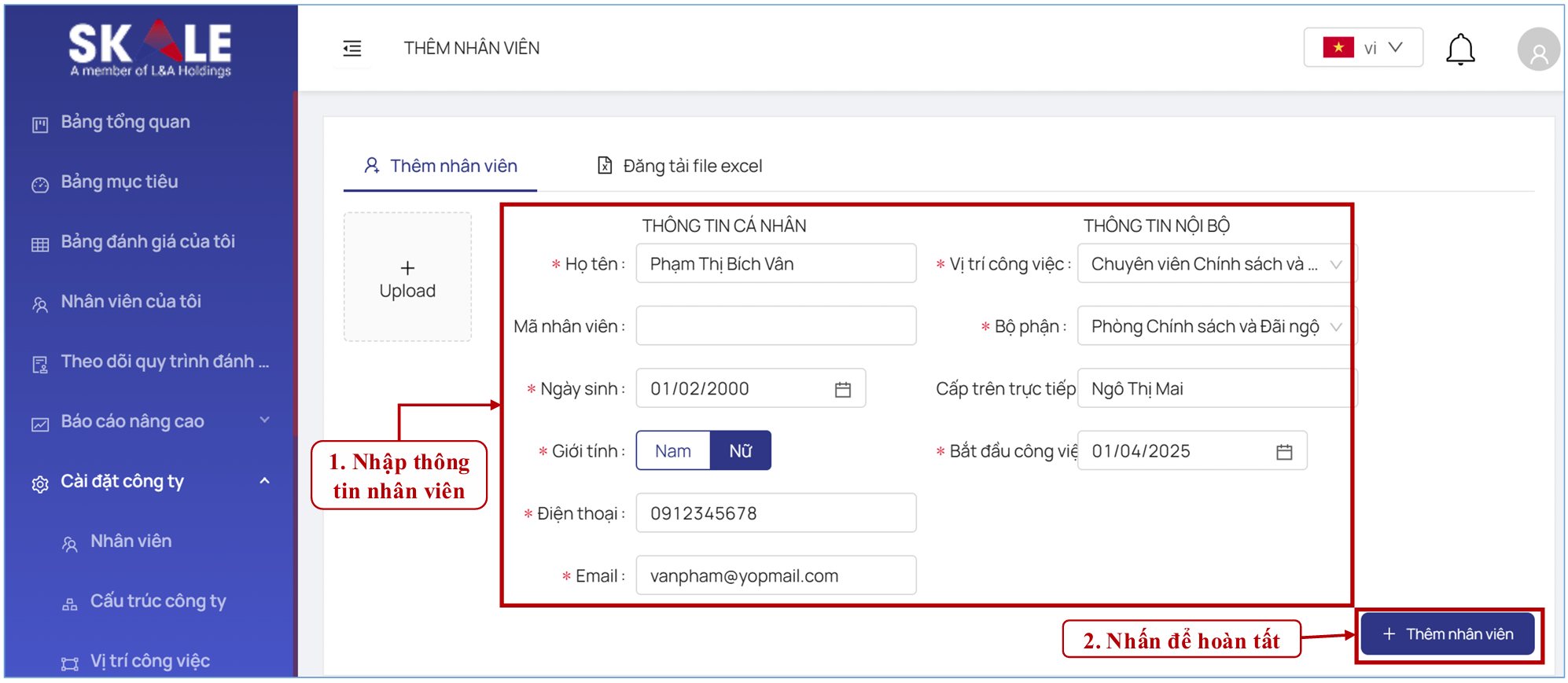The image size is (1568, 683).
Task: Click the SKALE logo
Action: tap(150, 49)
